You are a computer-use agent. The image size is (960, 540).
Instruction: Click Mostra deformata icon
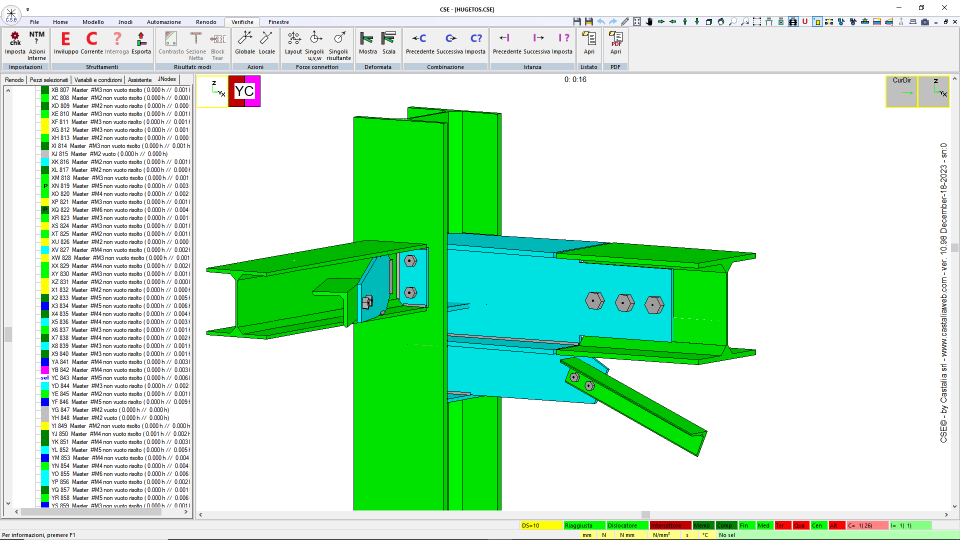tap(367, 43)
